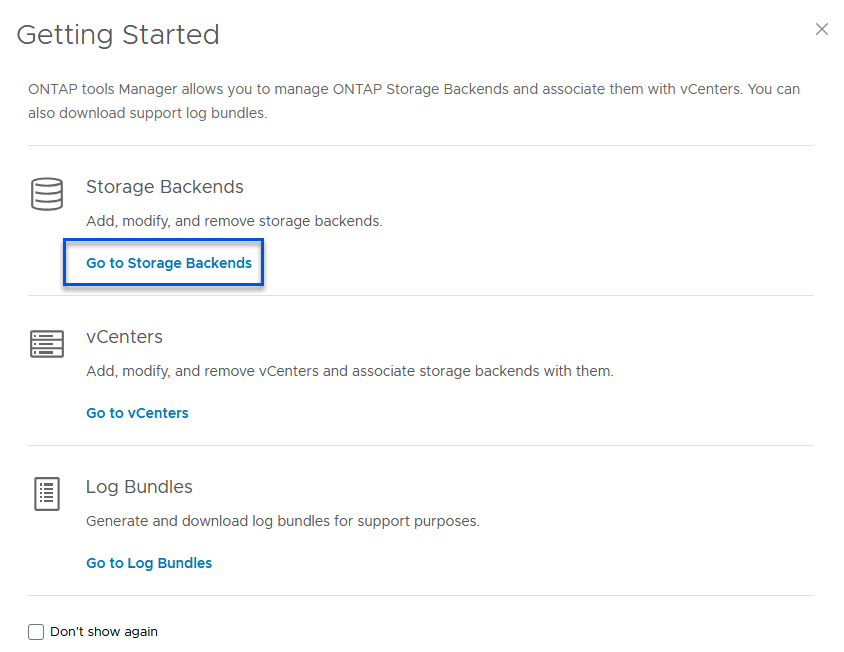
Task: Click the vCenters server icon
Action: tap(47, 344)
